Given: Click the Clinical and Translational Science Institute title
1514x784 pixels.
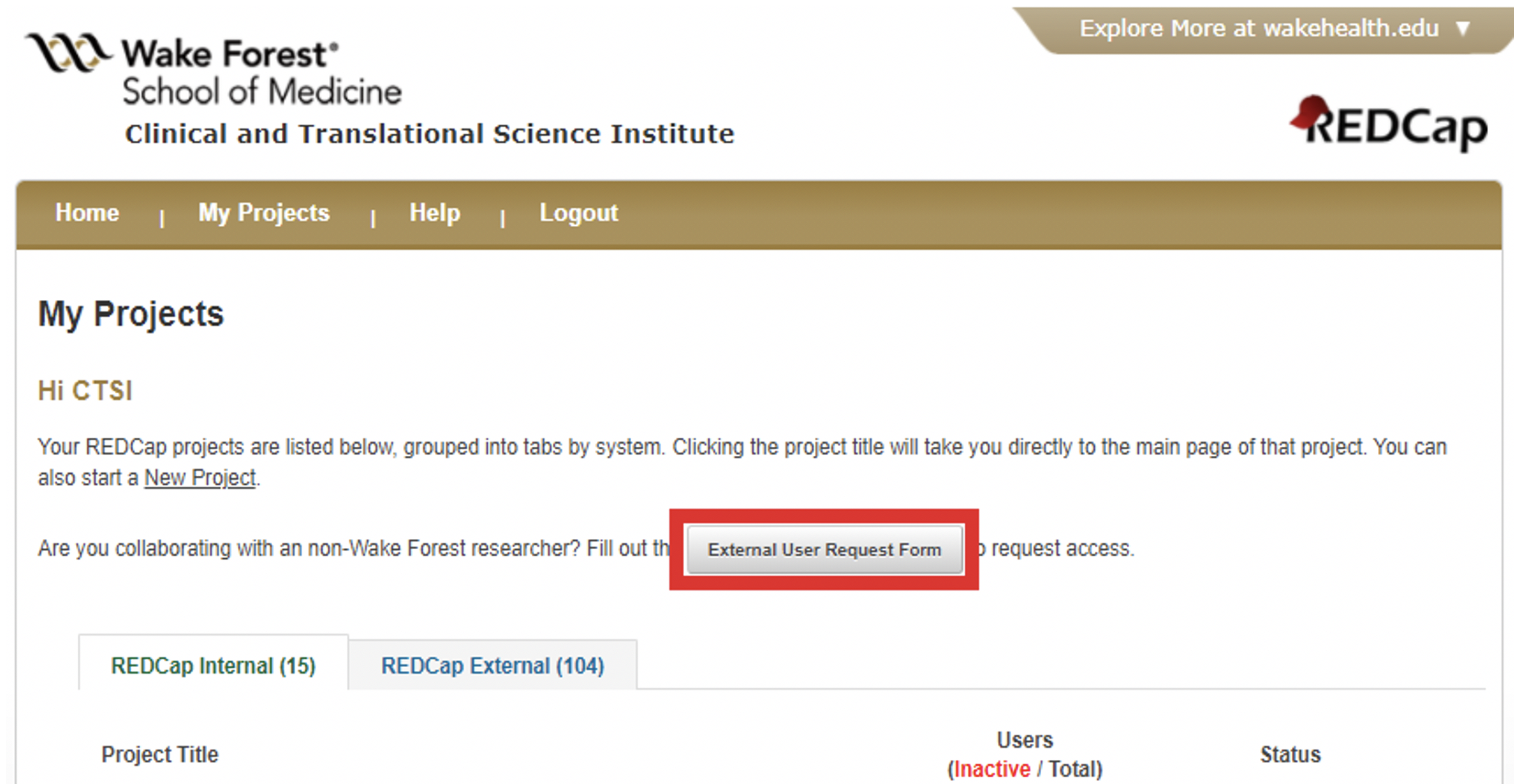Looking at the screenshot, I should tap(429, 134).
